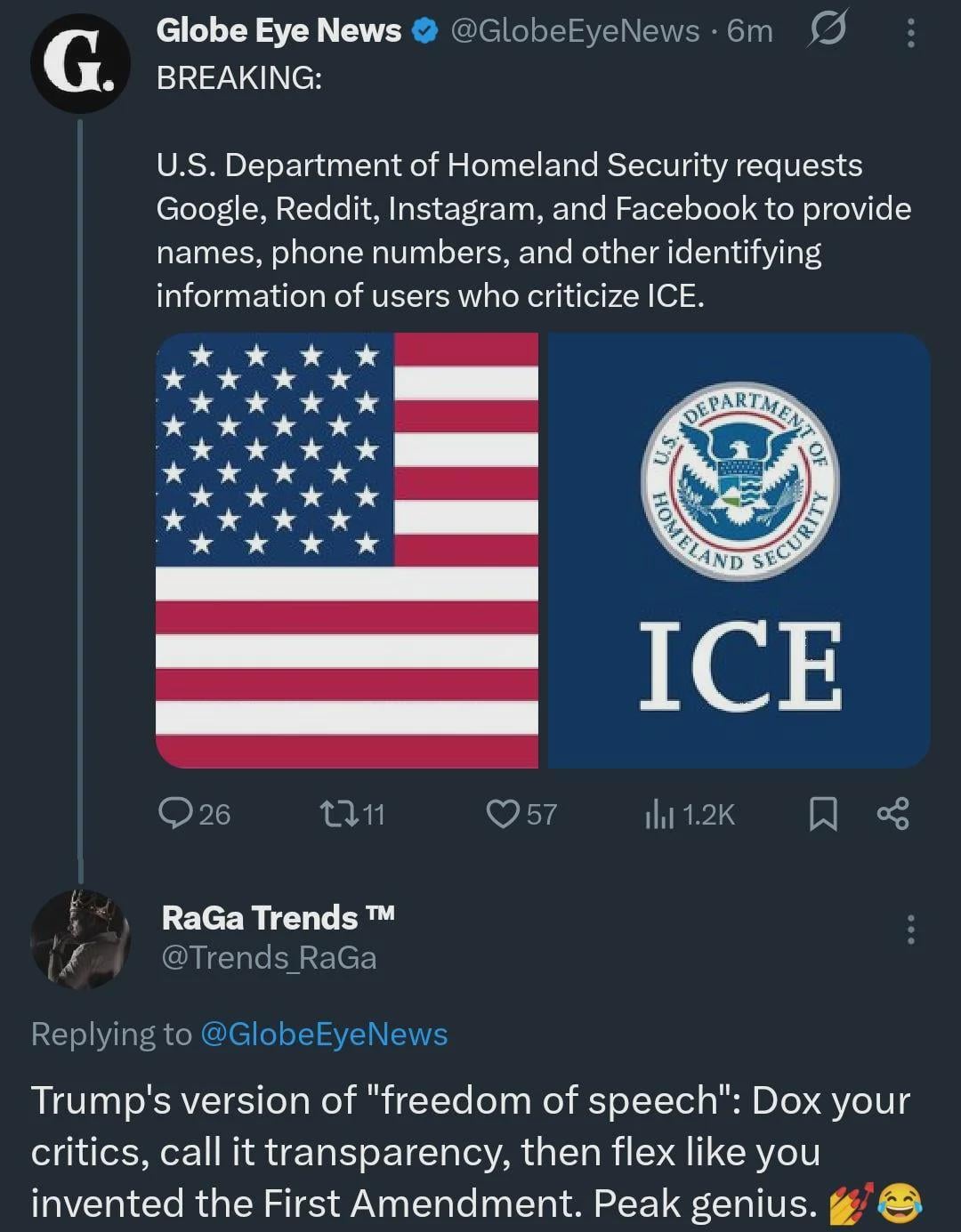Share the tweet via share icon
The height and width of the screenshot is (1232, 961).
(892, 814)
